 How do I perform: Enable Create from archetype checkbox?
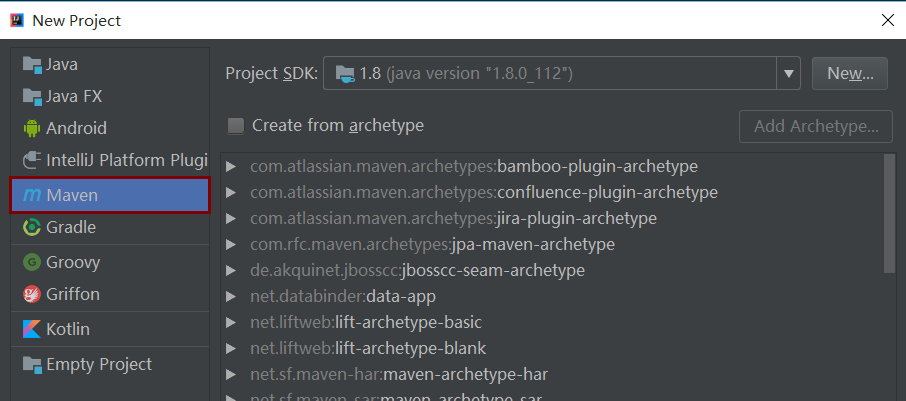[x=236, y=125]
